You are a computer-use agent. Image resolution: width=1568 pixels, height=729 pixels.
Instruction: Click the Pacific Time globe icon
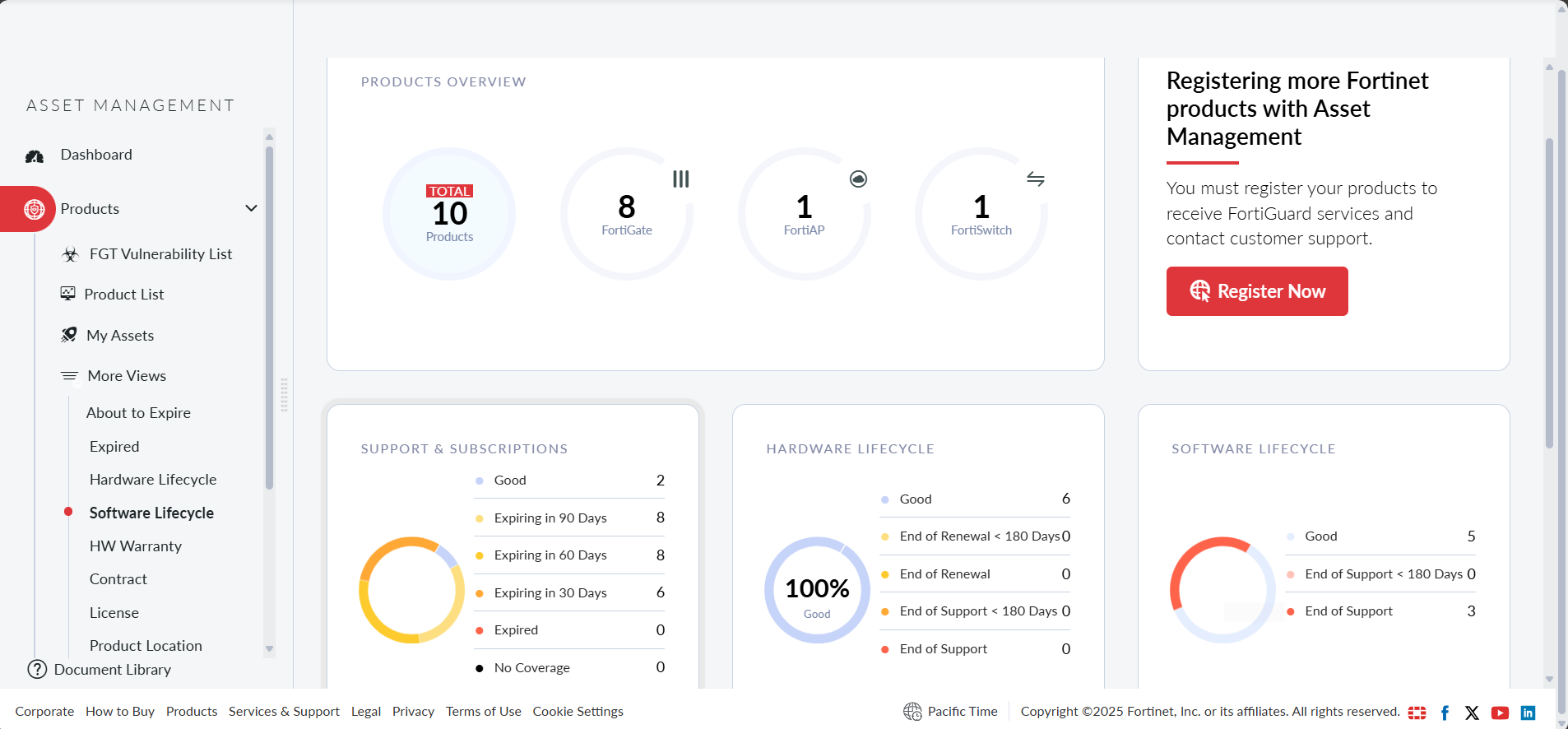click(x=912, y=712)
